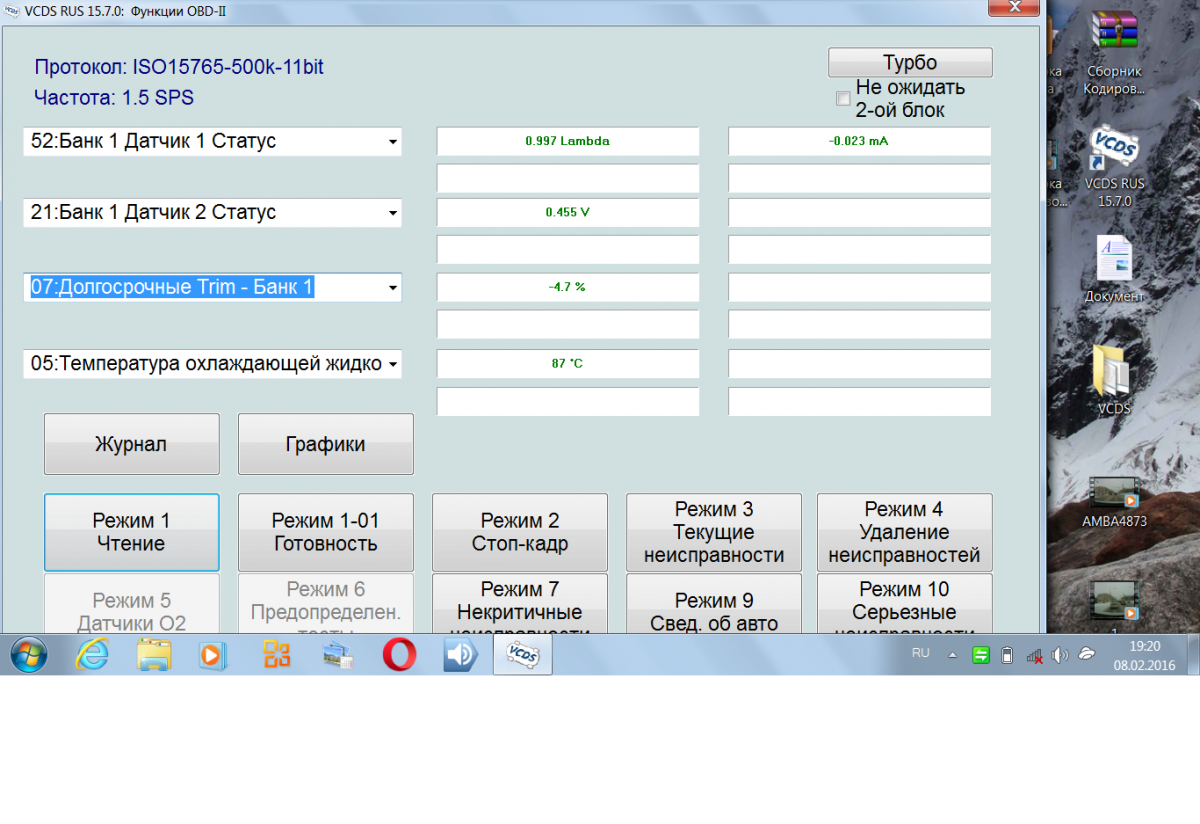Screen dimensions: 1200x824
Task: Enable the Не ожидать 2-ой блок checkbox
Action: [x=843, y=98]
